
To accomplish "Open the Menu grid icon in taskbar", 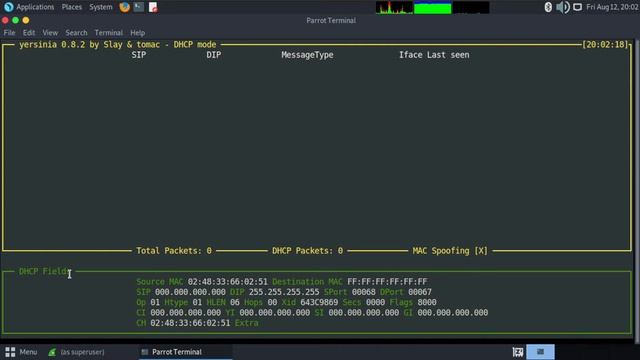I will 10,352.
